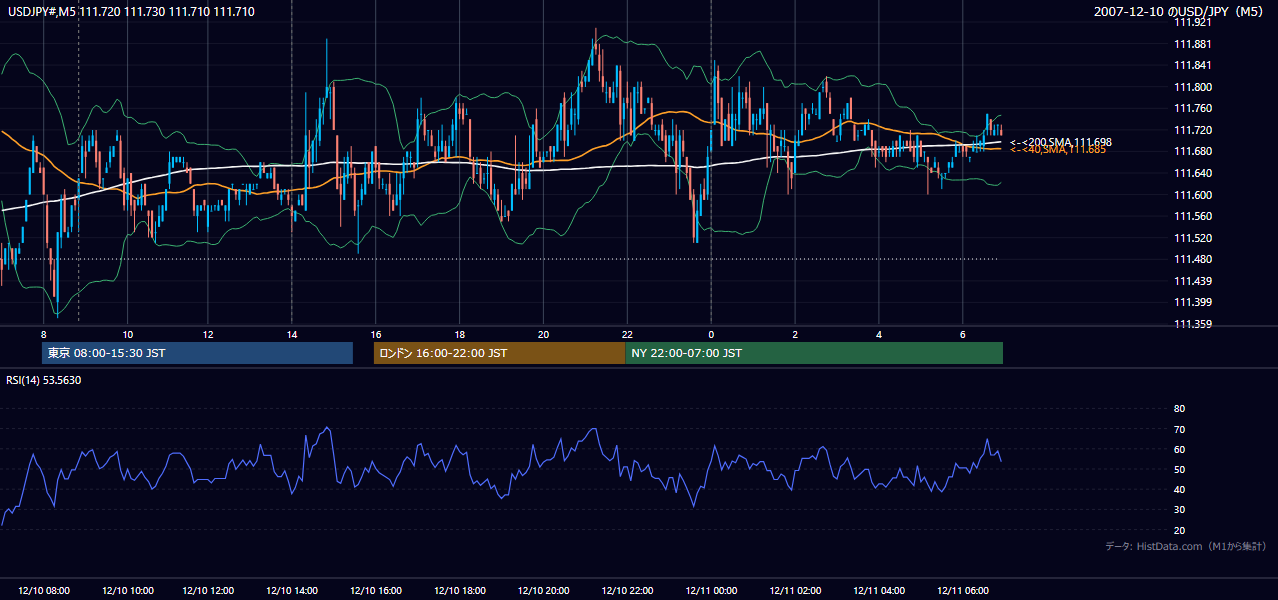This screenshot has height=600, width=1278.
Task: Click the 12/11 04:00 time label
Action: pos(879,591)
